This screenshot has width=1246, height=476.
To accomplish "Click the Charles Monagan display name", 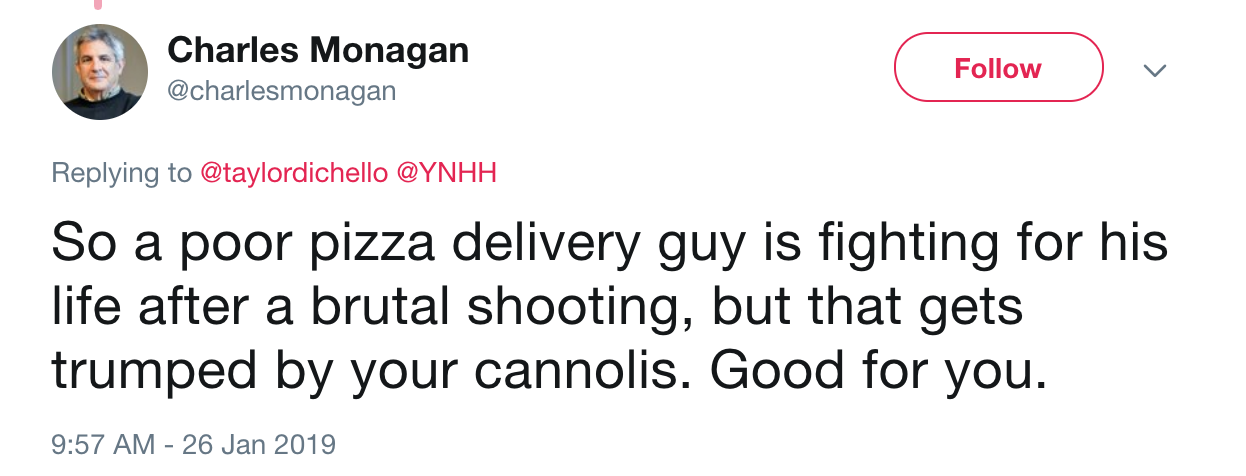I will 318,50.
